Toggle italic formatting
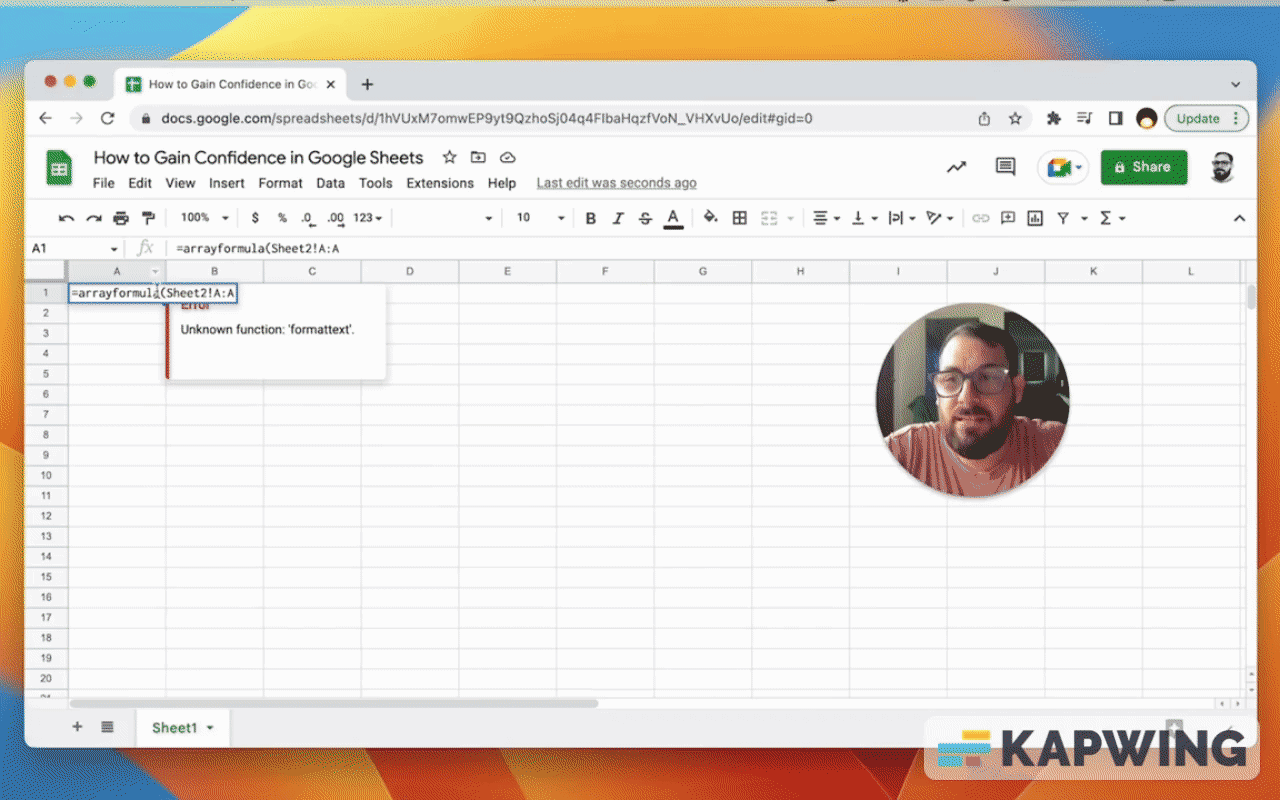Image resolution: width=1280 pixels, height=800 pixels. click(618, 218)
